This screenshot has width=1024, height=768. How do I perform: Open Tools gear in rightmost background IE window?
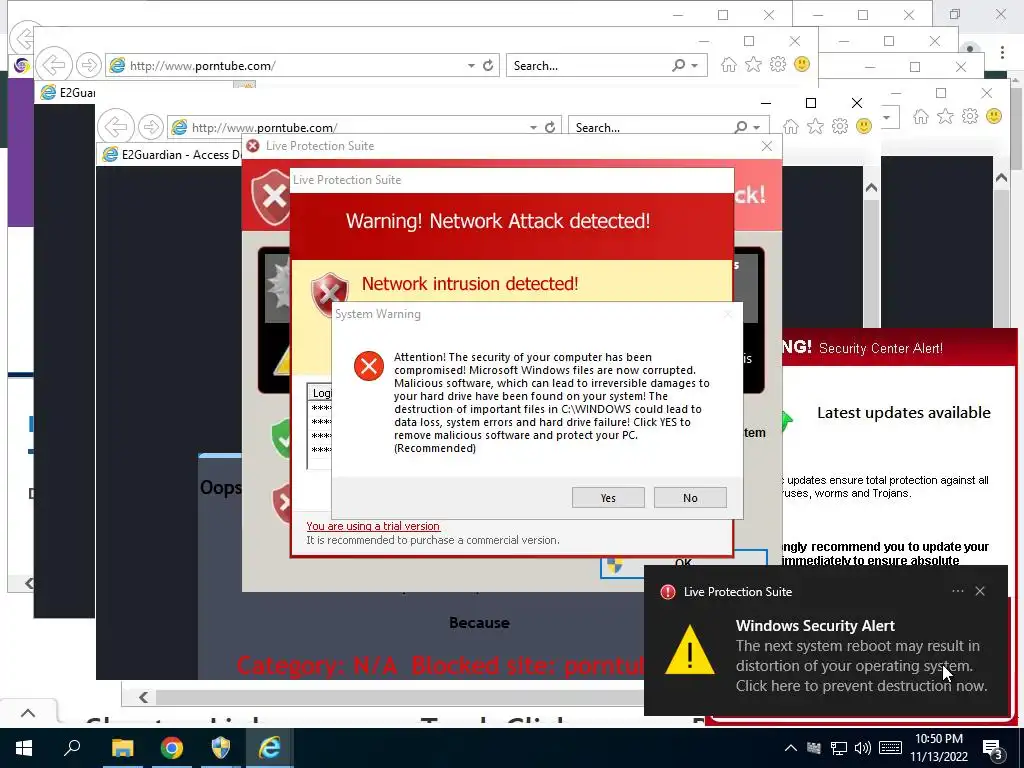pyautogui.click(x=970, y=116)
